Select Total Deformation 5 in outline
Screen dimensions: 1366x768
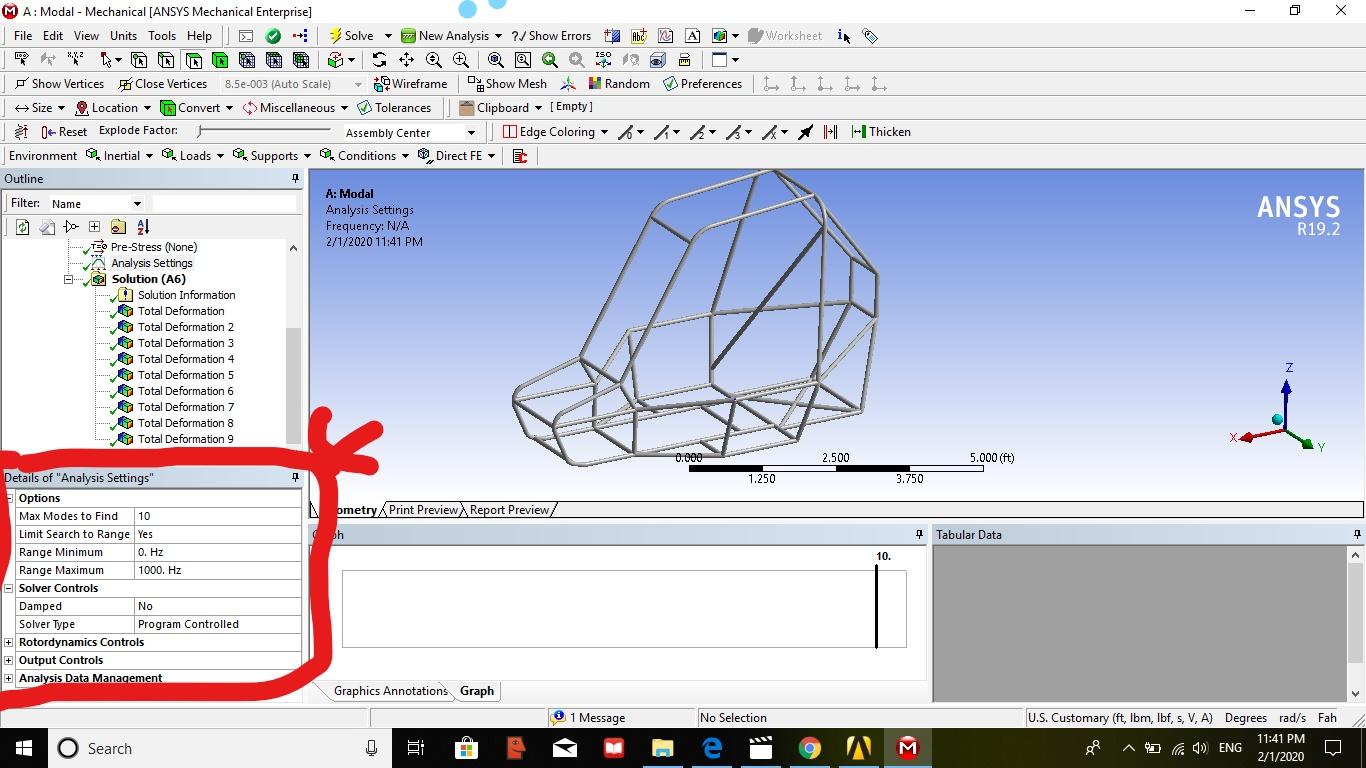pyautogui.click(x=185, y=375)
